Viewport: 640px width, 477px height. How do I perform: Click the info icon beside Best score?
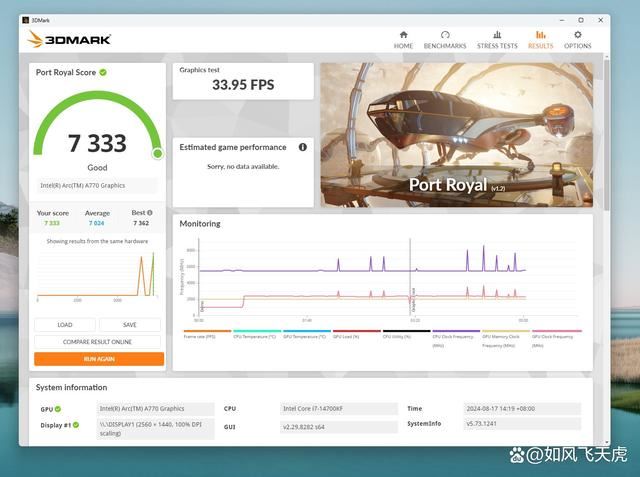tap(150, 212)
